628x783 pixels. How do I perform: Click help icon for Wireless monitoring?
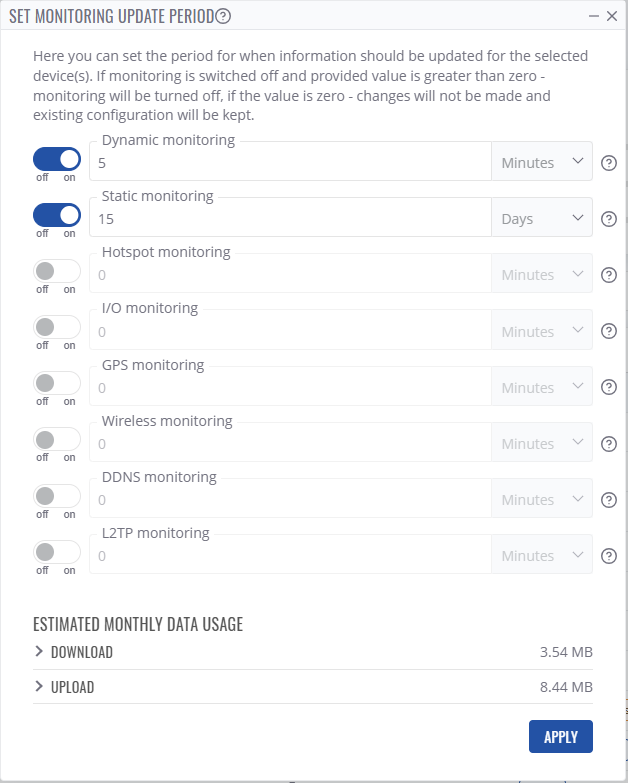point(608,444)
